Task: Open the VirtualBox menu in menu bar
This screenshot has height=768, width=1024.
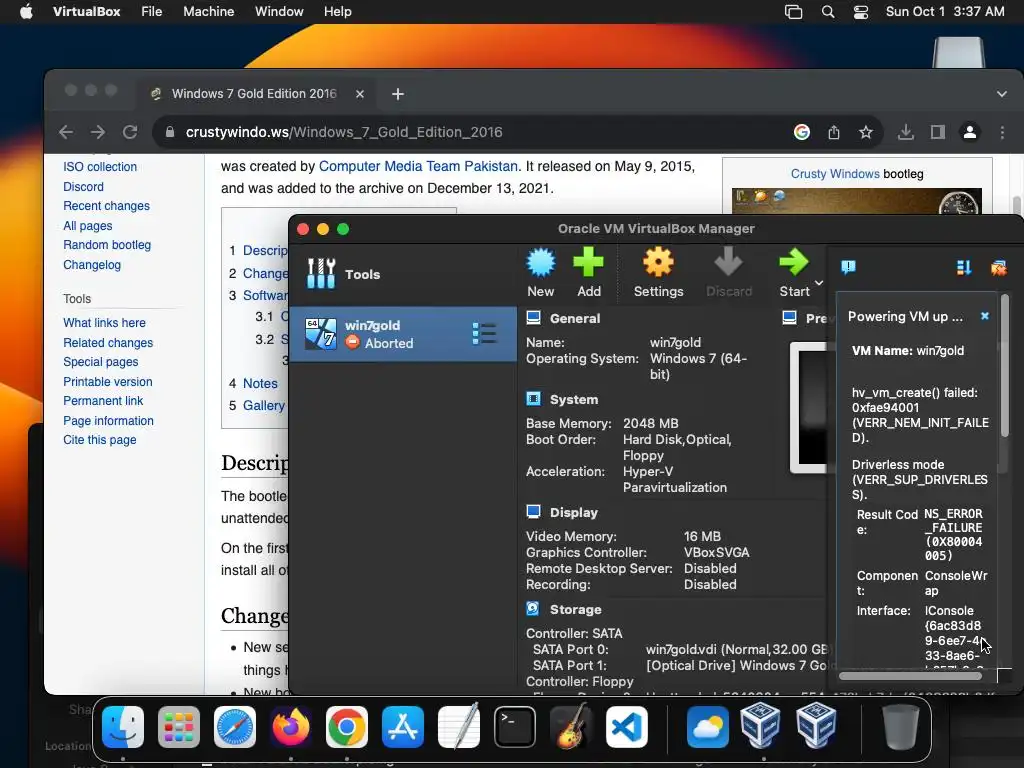Action: (86, 12)
